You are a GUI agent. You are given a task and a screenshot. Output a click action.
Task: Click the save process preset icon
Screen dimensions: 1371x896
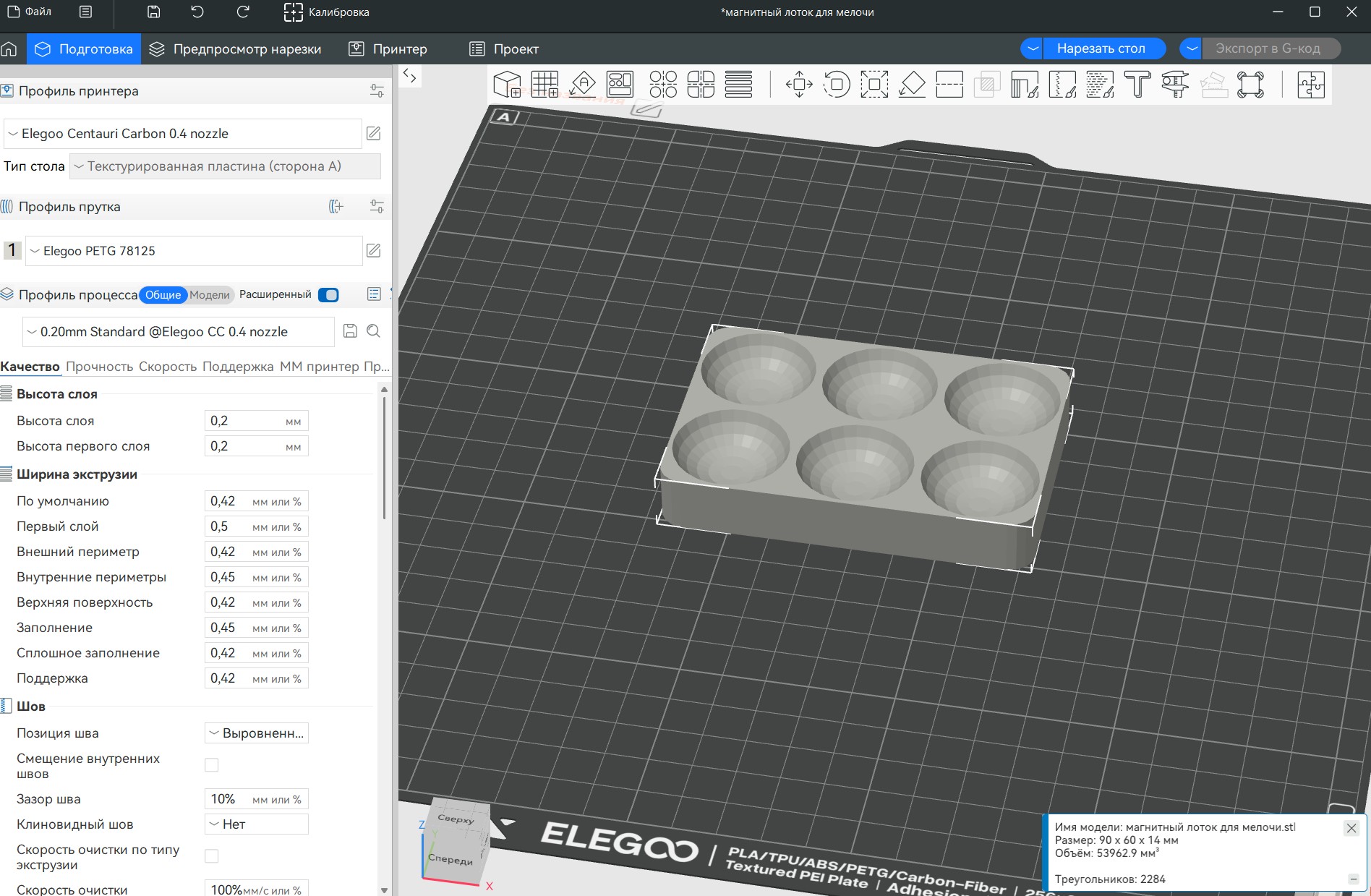click(350, 331)
